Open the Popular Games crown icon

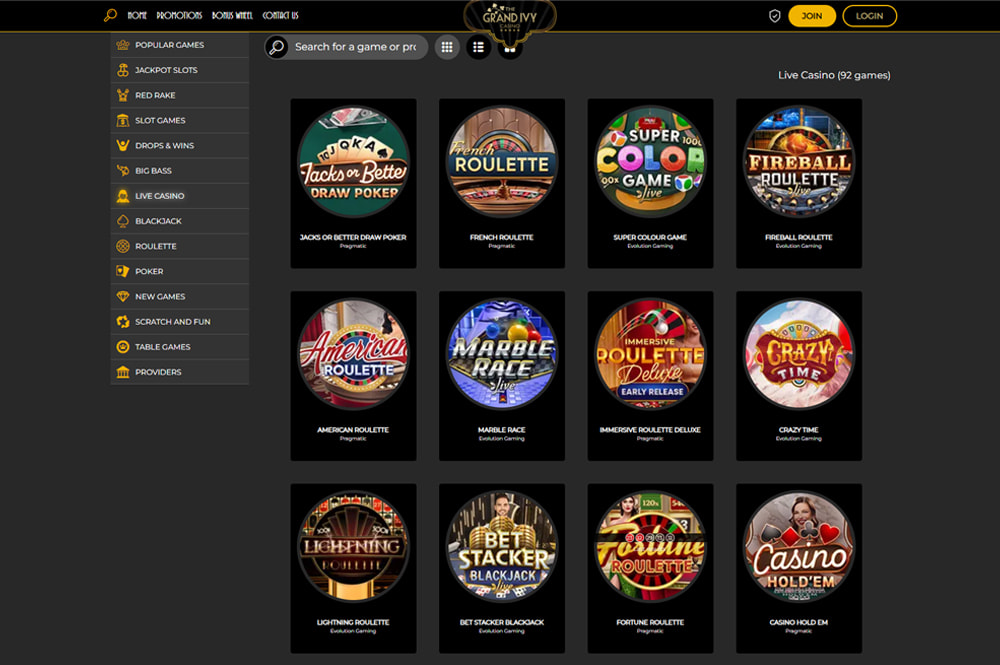(x=123, y=45)
